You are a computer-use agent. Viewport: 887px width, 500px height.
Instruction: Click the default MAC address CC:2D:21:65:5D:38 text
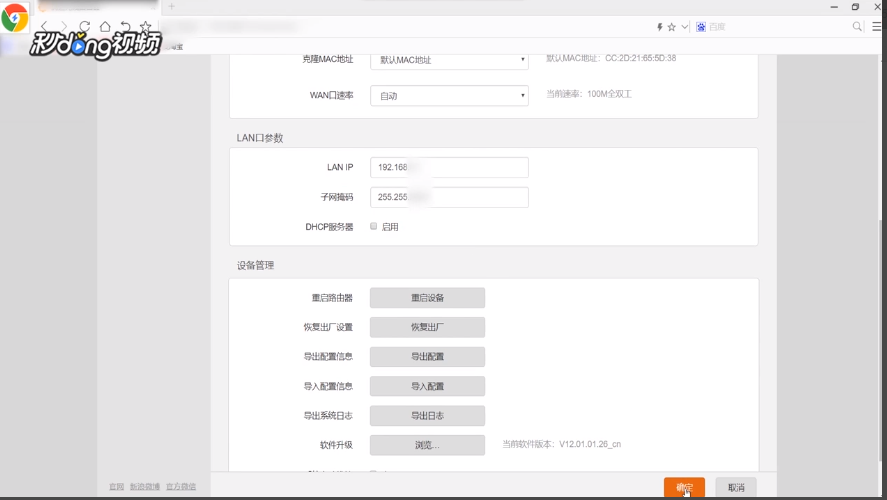(x=640, y=58)
